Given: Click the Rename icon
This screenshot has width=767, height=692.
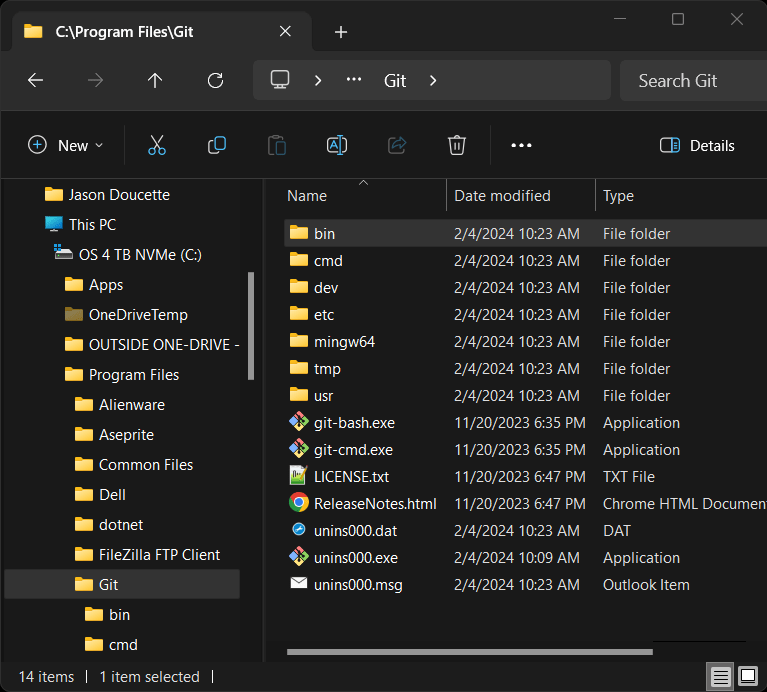Looking at the screenshot, I should [337, 145].
